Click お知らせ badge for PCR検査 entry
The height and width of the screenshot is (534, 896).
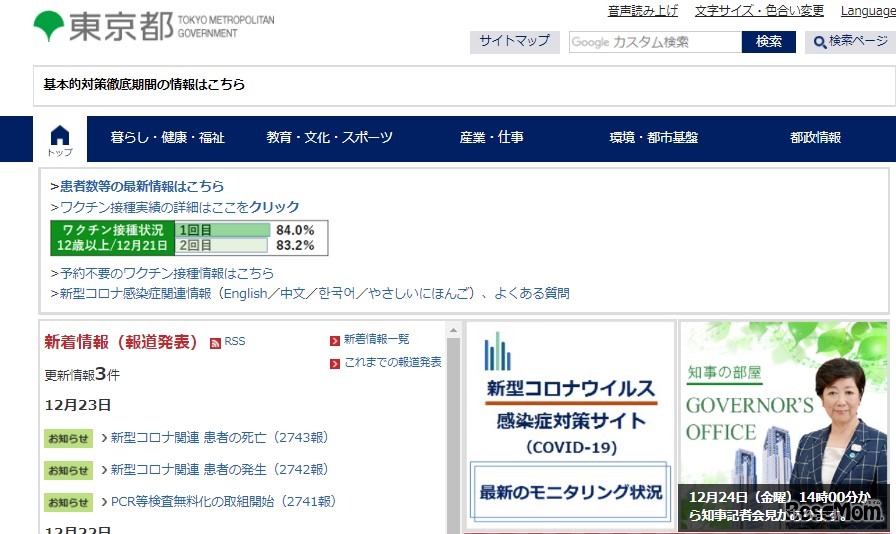tap(69, 502)
